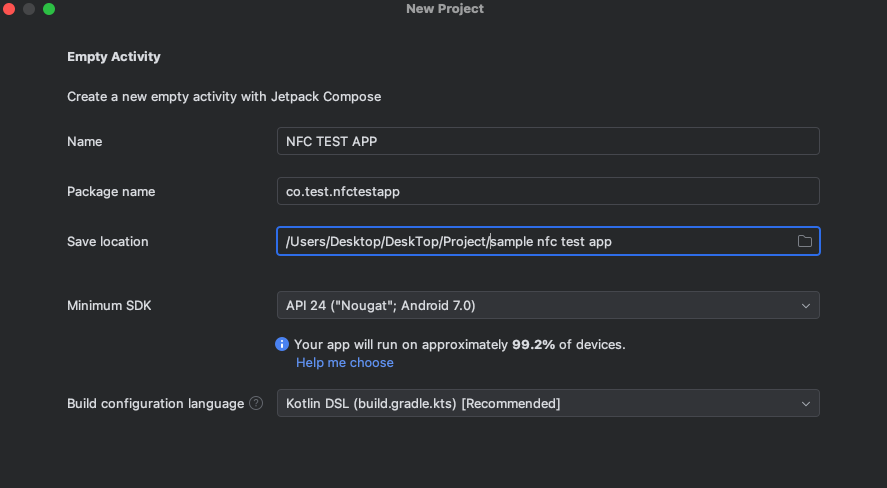Click the blue info icon by device coverage
The image size is (887, 488).
pyautogui.click(x=282, y=344)
